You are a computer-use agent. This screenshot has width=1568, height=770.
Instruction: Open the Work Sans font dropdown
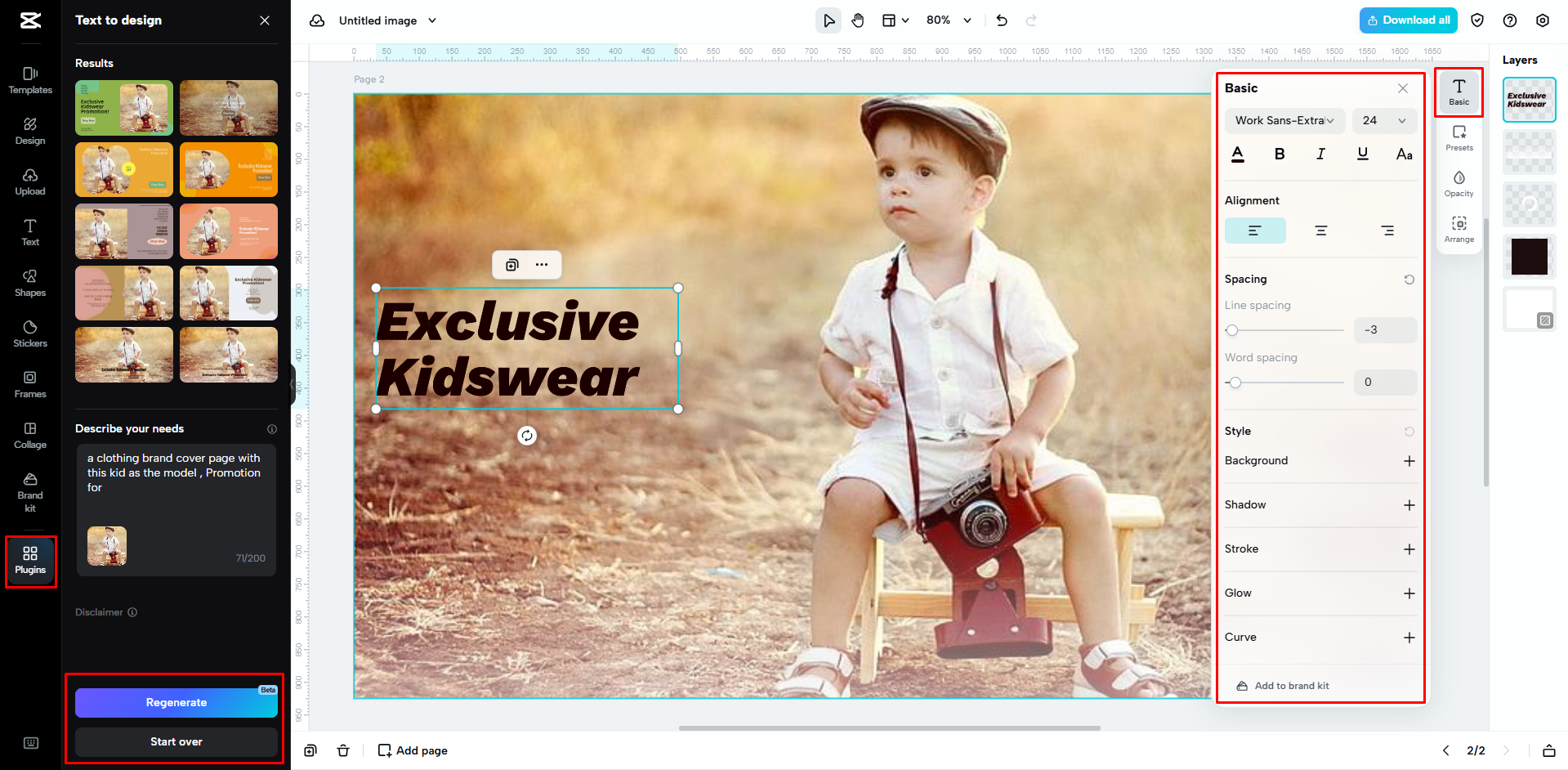pyautogui.click(x=1284, y=120)
